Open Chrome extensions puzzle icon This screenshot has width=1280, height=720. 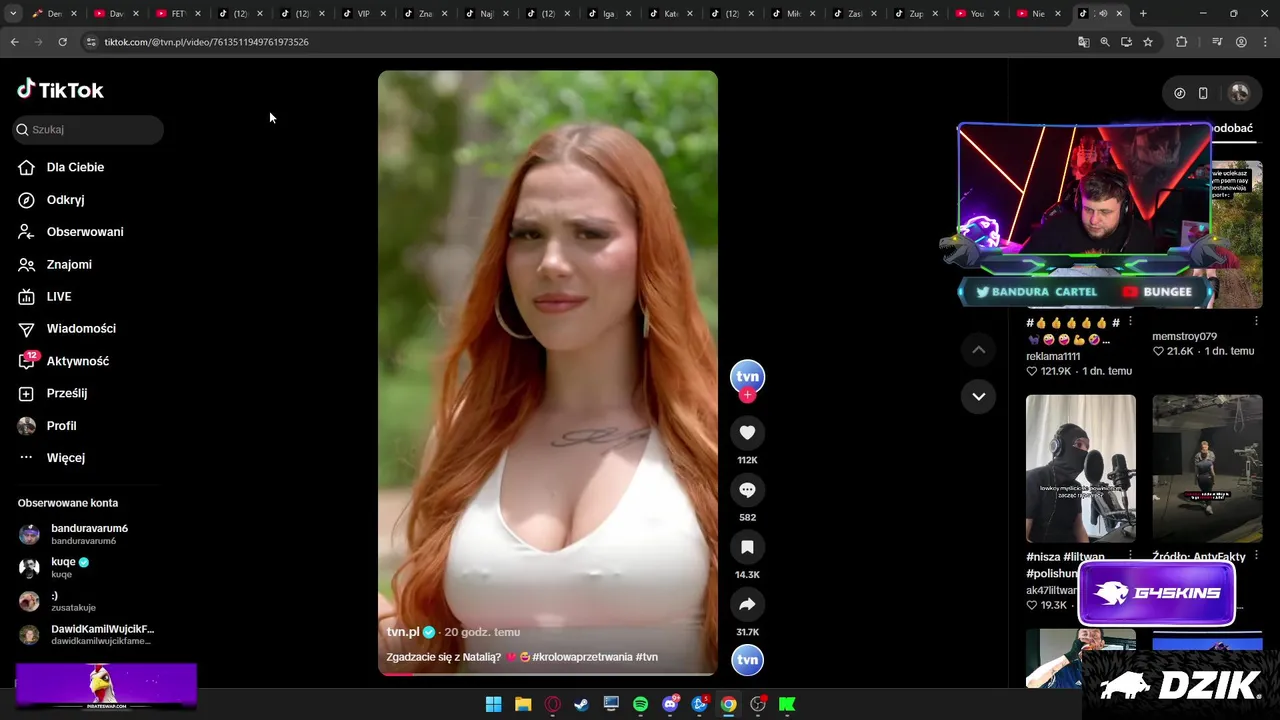tap(1181, 42)
